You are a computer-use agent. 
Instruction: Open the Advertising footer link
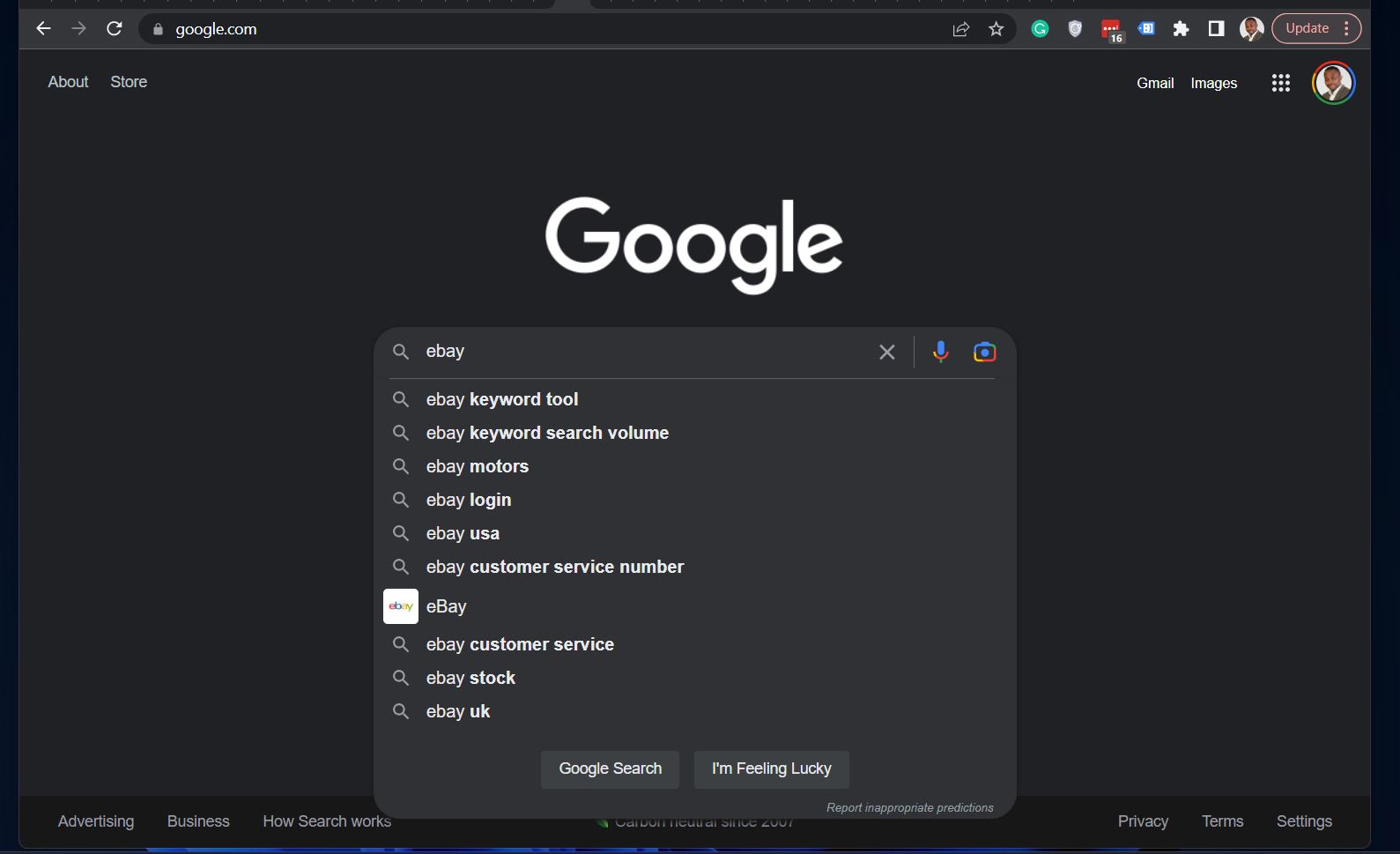tap(96, 821)
